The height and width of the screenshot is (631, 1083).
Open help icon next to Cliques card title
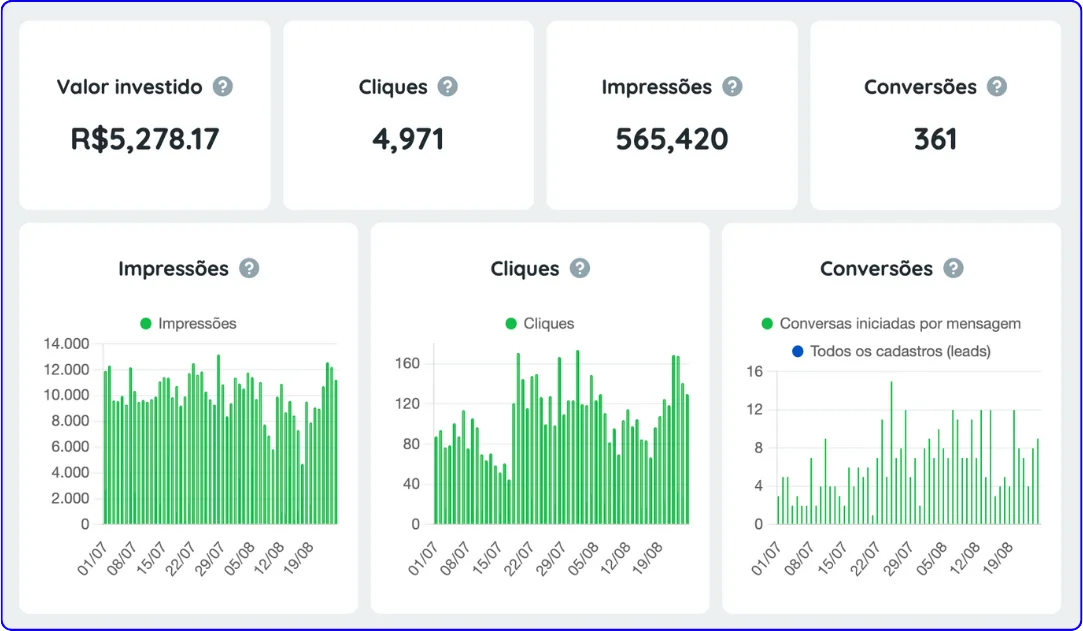(448, 87)
